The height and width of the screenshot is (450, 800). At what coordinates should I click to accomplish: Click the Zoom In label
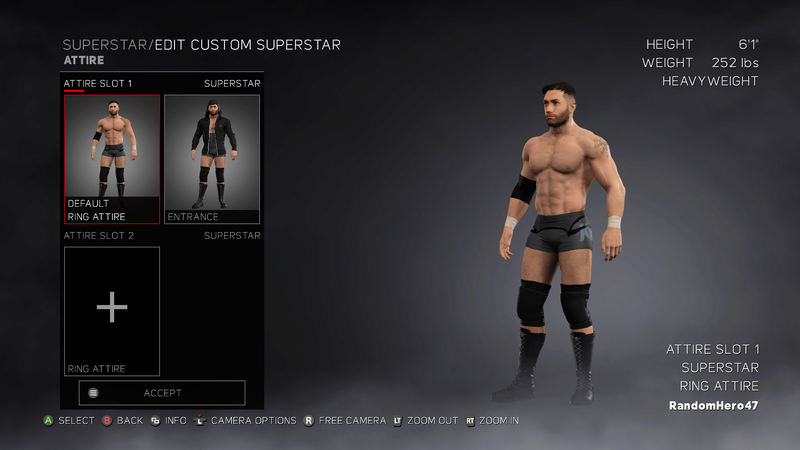(498, 420)
